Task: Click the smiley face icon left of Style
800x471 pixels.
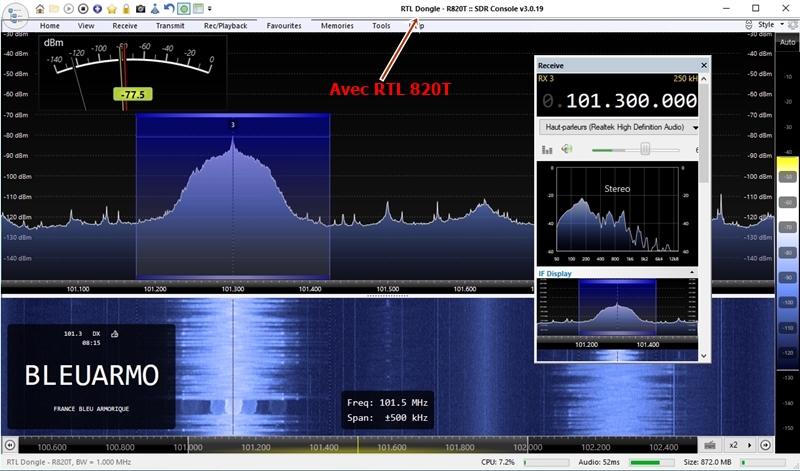Action: coord(748,24)
